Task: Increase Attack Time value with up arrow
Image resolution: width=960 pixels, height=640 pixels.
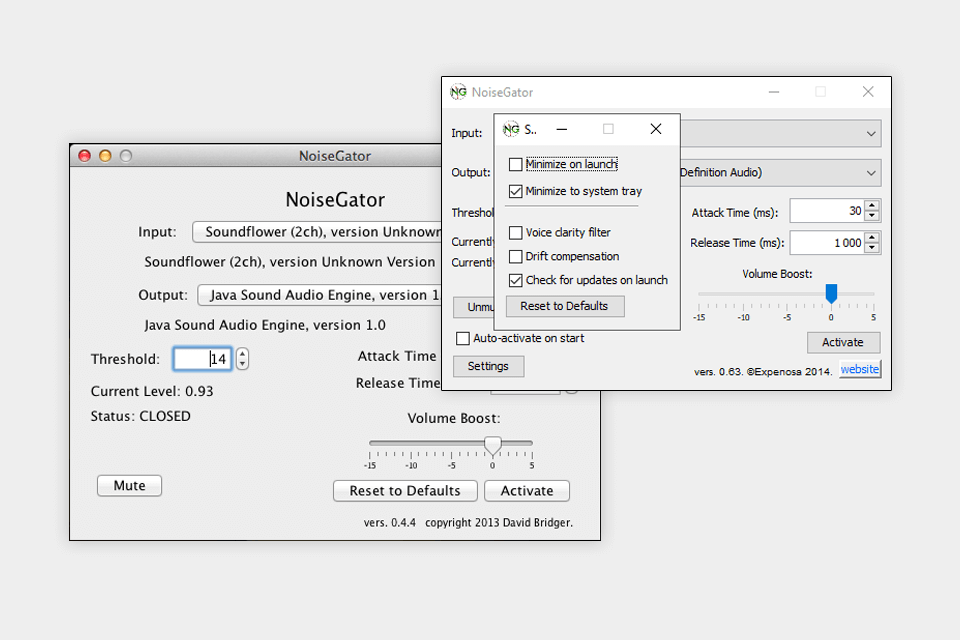Action: pos(872,205)
